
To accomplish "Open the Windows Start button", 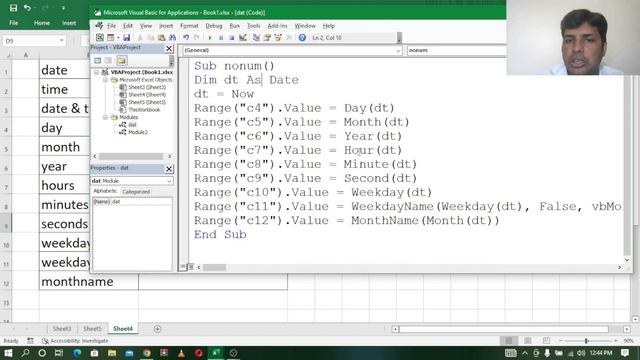I will coord(8,353).
